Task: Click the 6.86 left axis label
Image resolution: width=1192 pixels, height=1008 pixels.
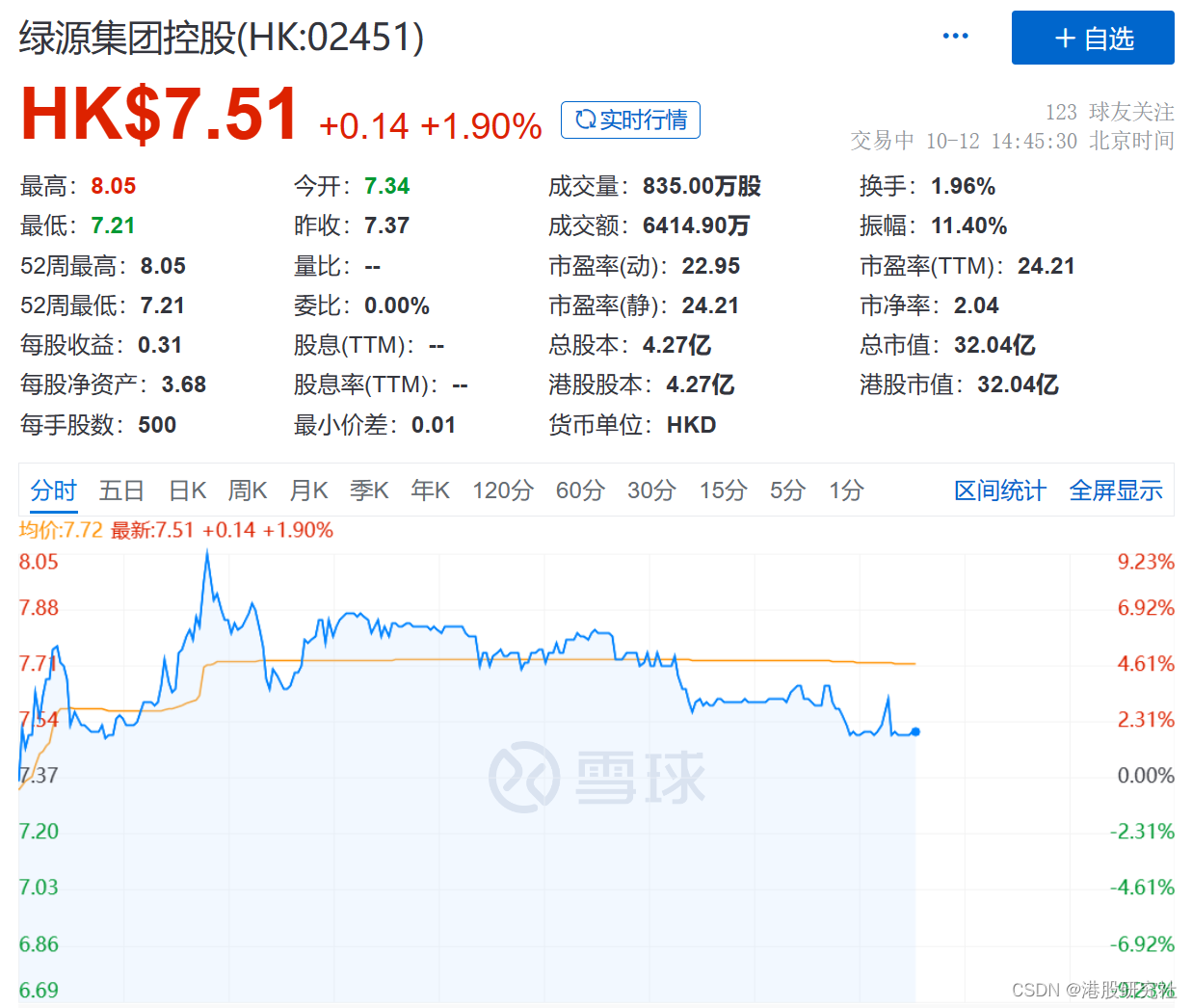Action: (x=39, y=944)
